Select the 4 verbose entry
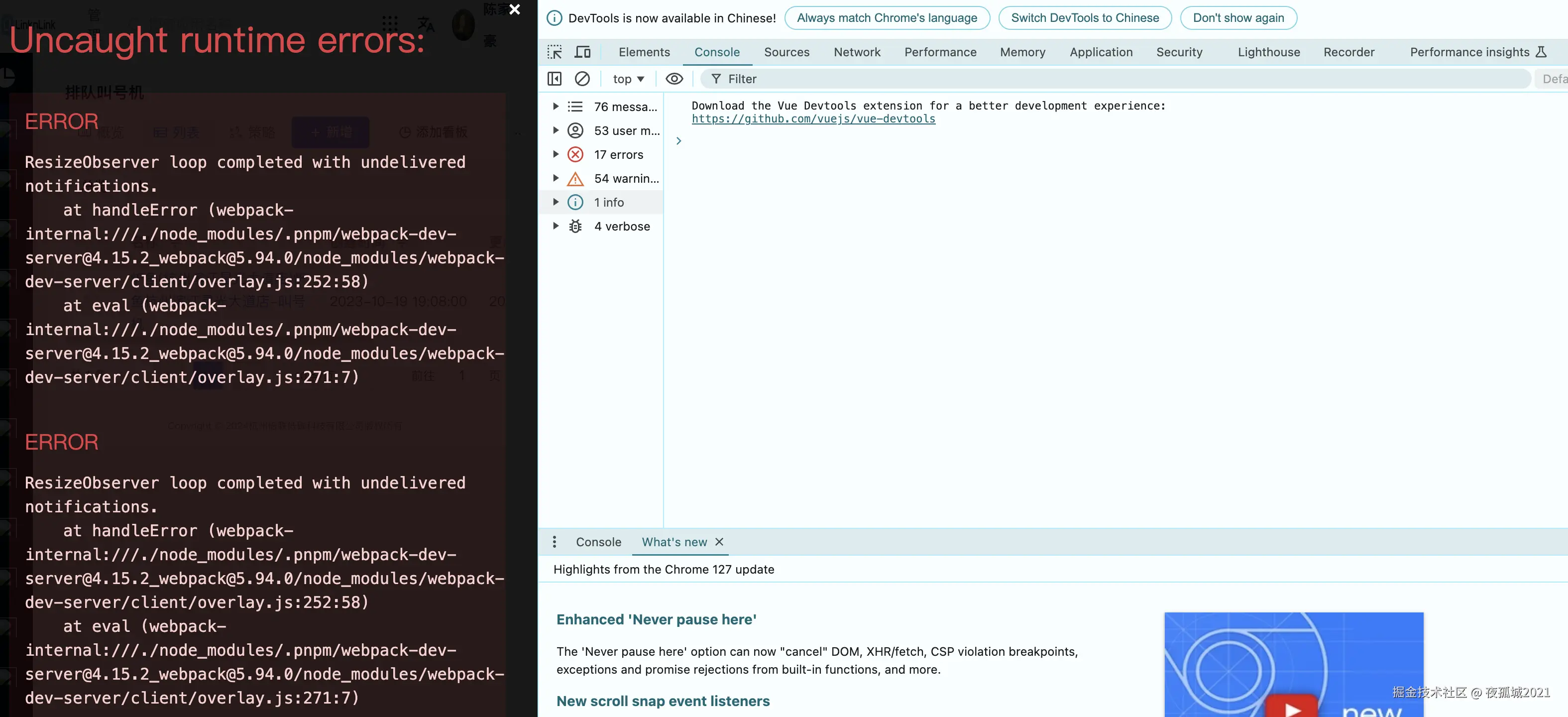Screen dimensions: 1568x717 (x=622, y=227)
